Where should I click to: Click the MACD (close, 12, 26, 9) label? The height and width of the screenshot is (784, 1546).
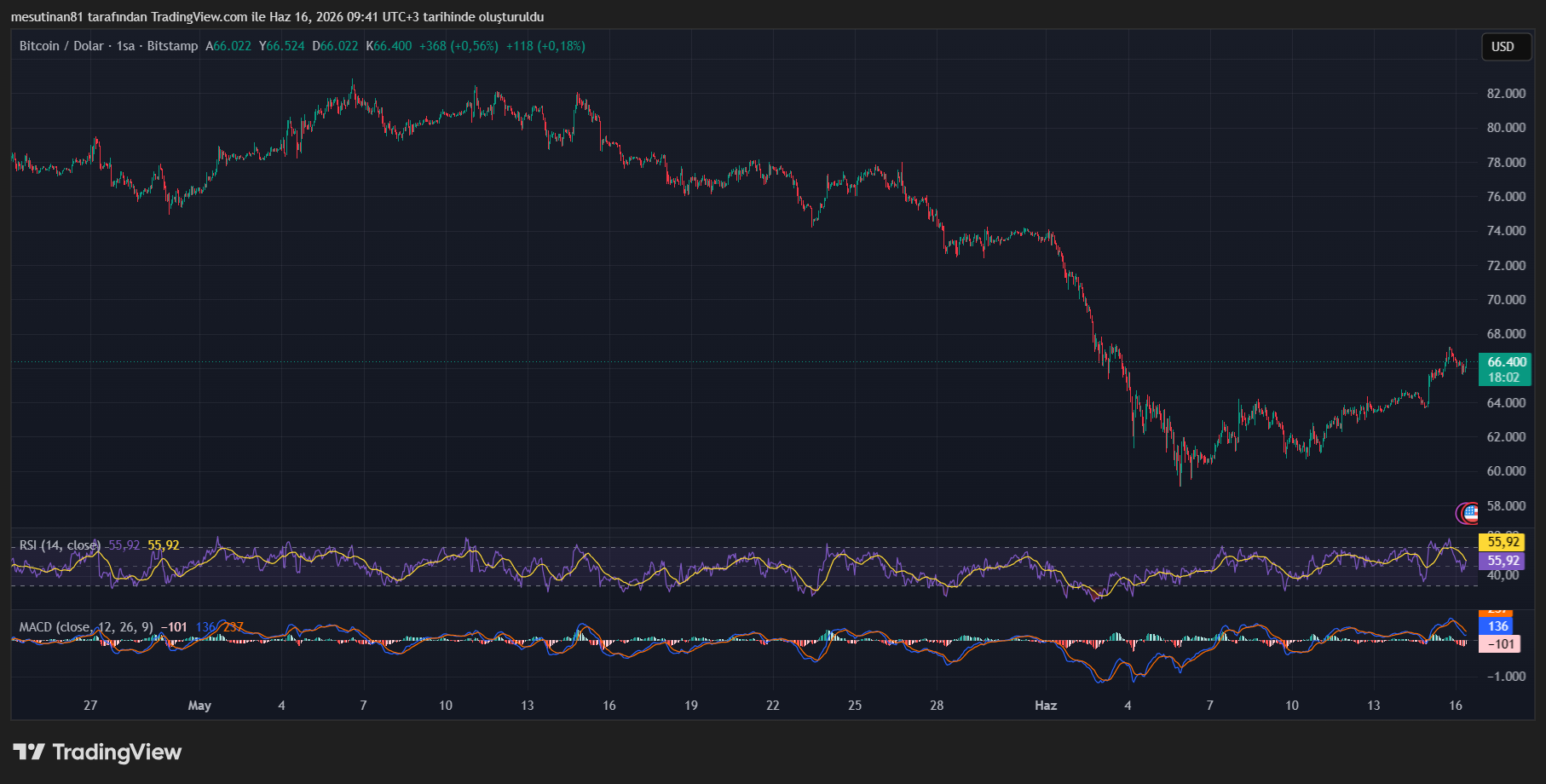[x=86, y=627]
